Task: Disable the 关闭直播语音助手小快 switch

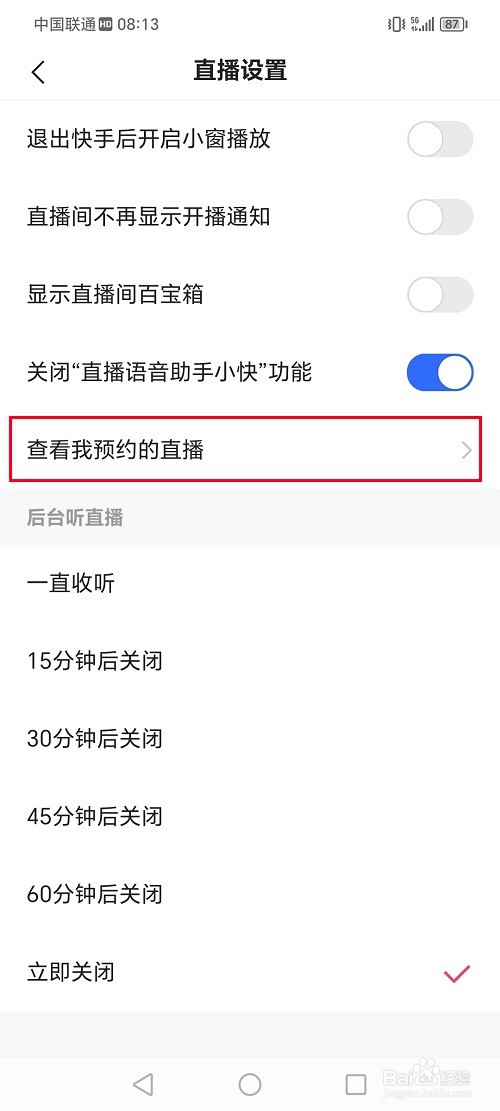Action: click(440, 373)
